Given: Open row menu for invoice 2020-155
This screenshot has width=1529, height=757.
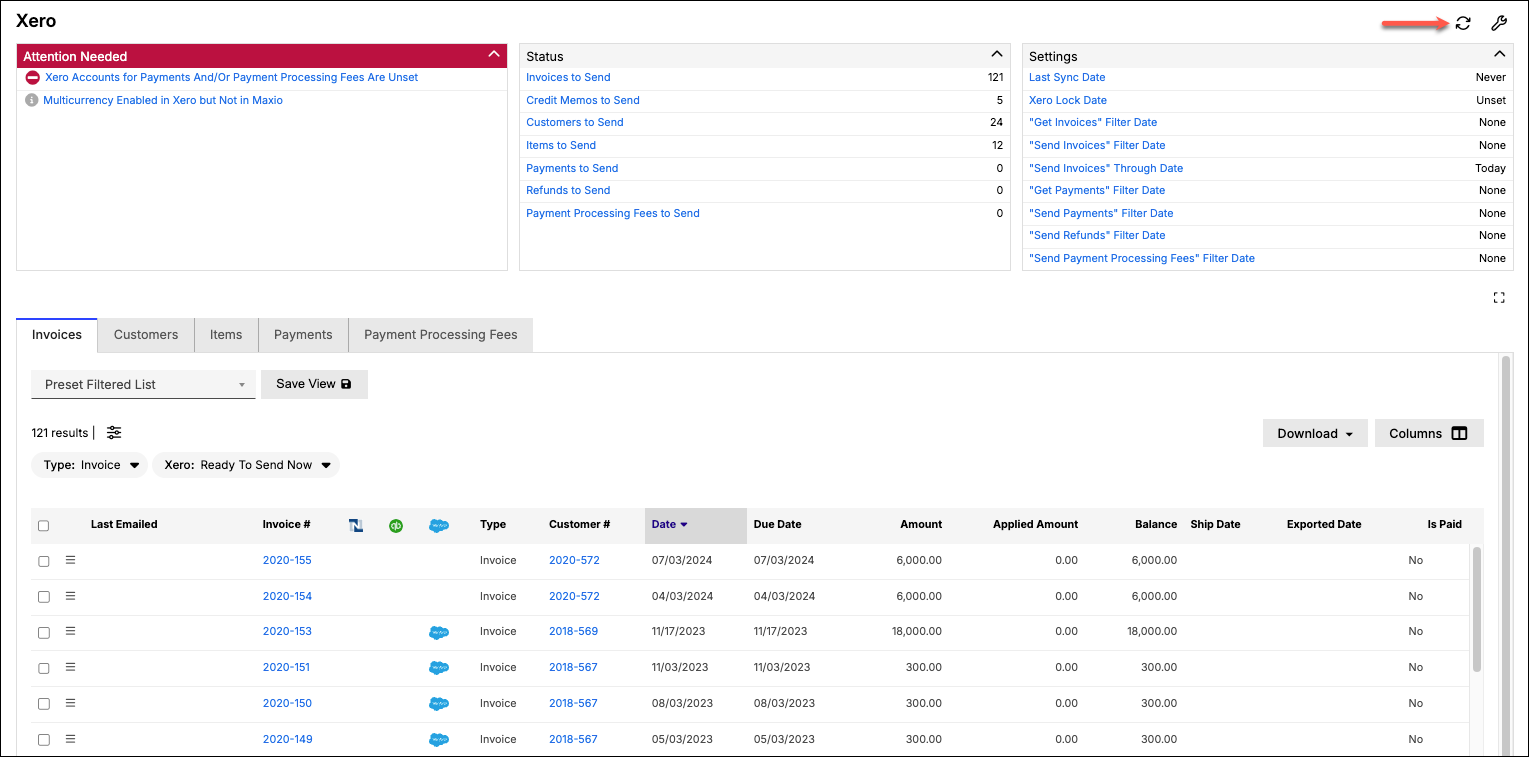Looking at the screenshot, I should pos(71,560).
